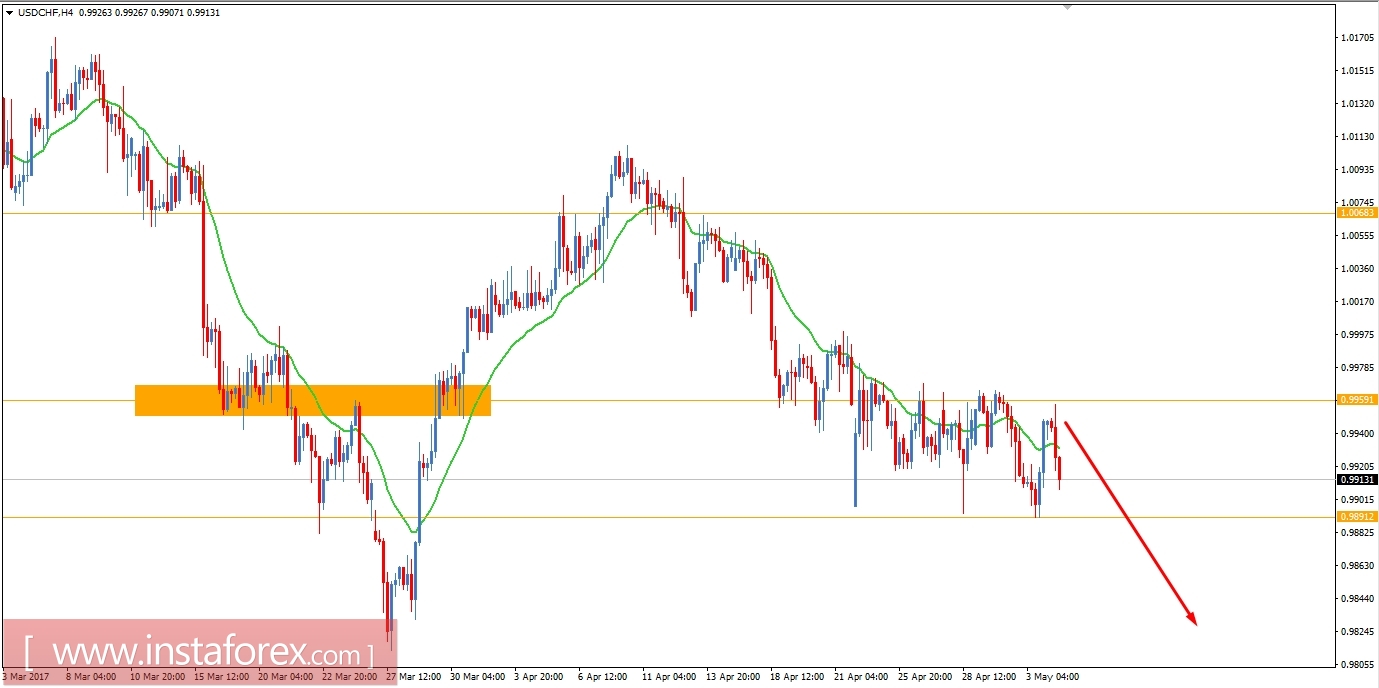This screenshot has width=1379, height=688.
Task: Select the orange 0.99591 price tag
Action: point(1357,400)
